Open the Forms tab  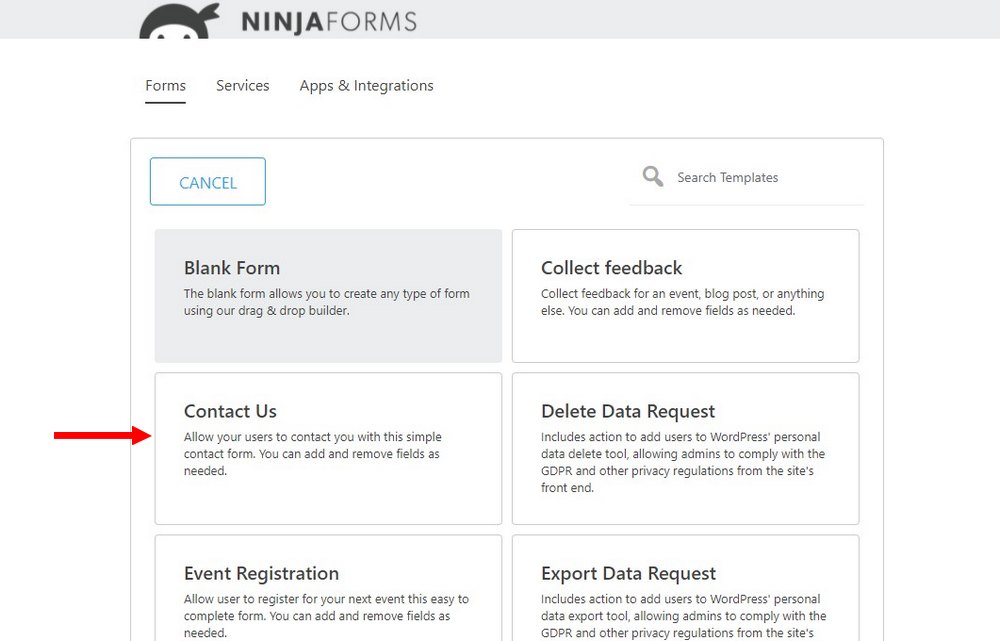tap(165, 85)
